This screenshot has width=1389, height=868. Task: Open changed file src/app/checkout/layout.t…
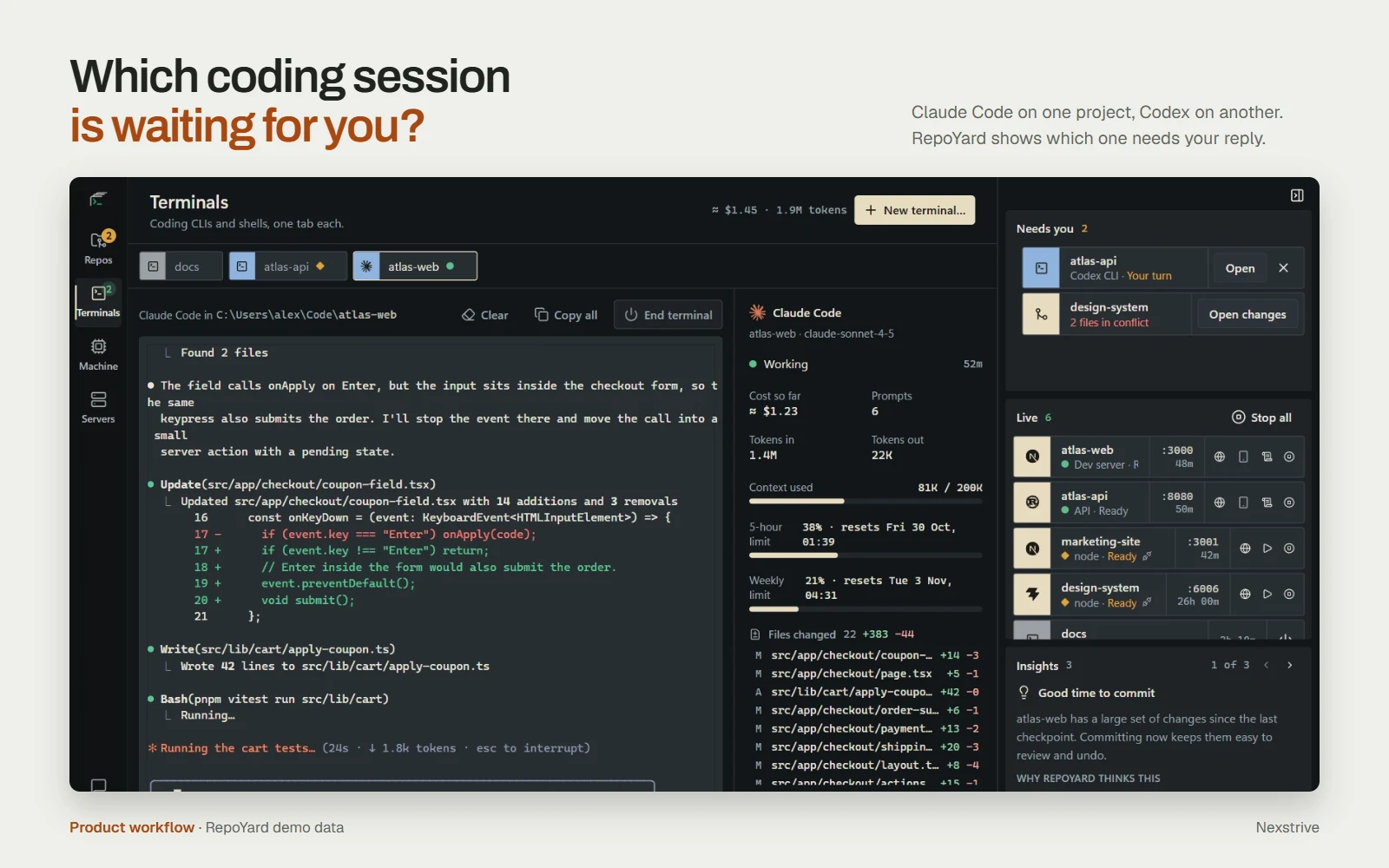pyautogui.click(x=866, y=765)
